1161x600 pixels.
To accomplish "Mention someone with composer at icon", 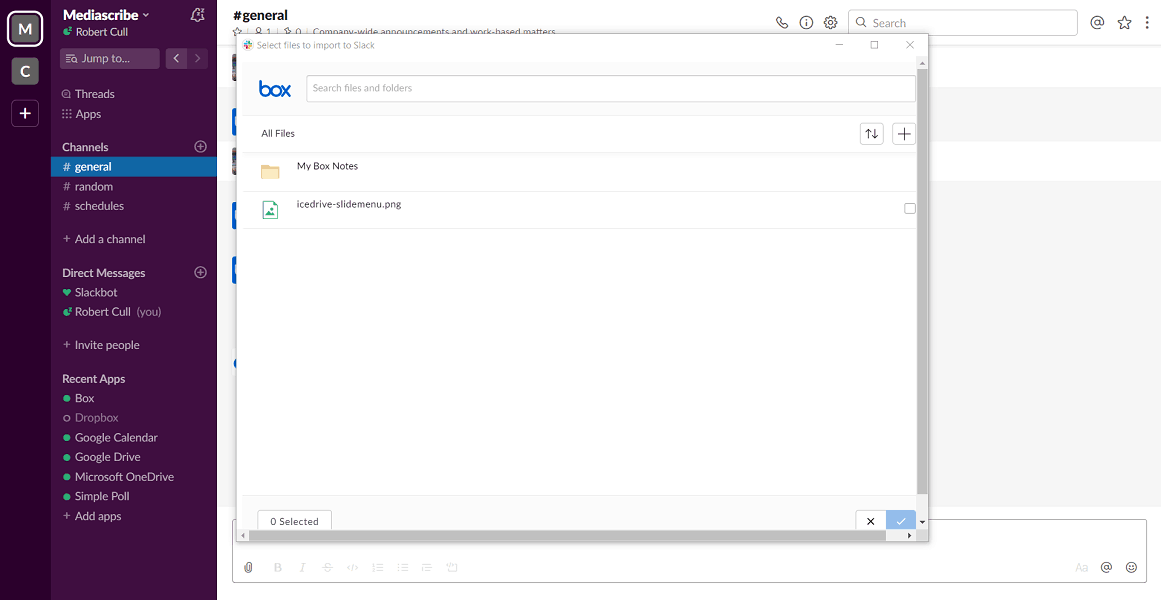I will (1106, 567).
